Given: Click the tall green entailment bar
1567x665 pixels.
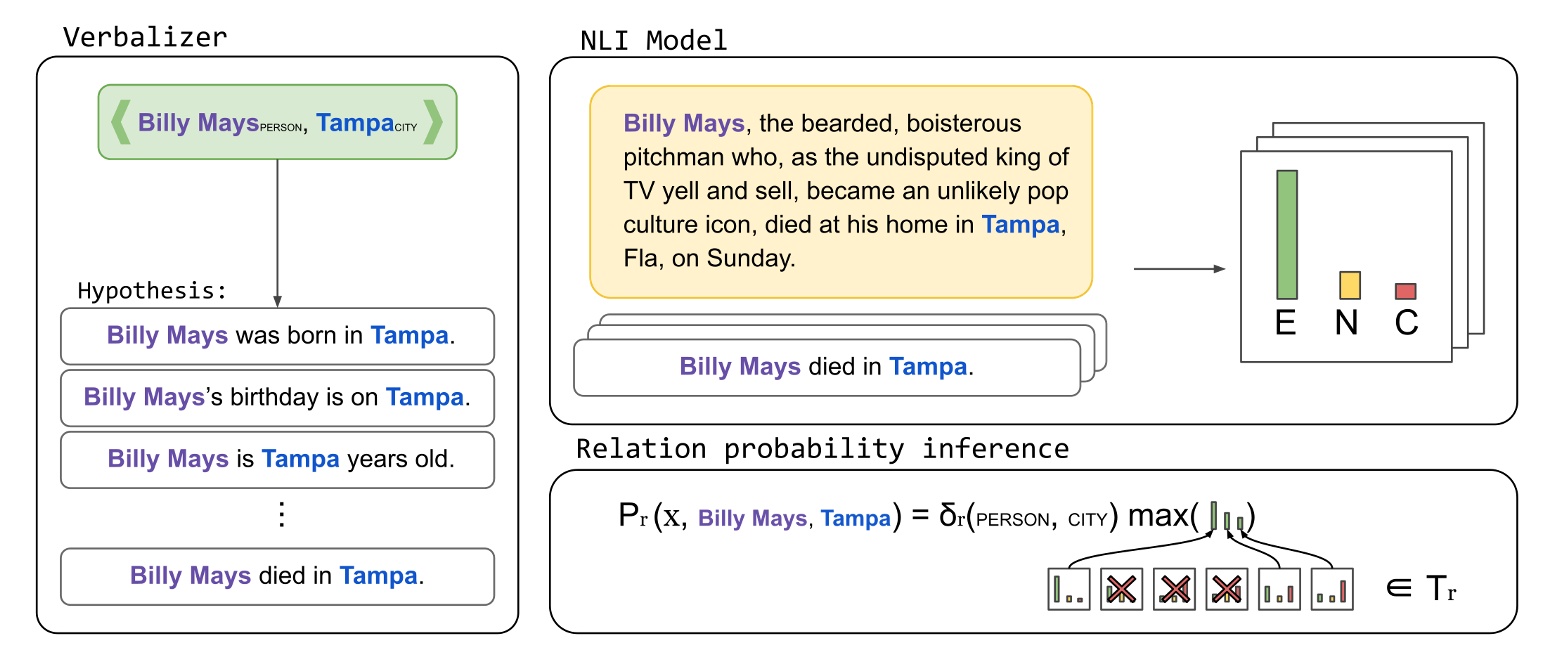Looking at the screenshot, I should click(x=1286, y=234).
